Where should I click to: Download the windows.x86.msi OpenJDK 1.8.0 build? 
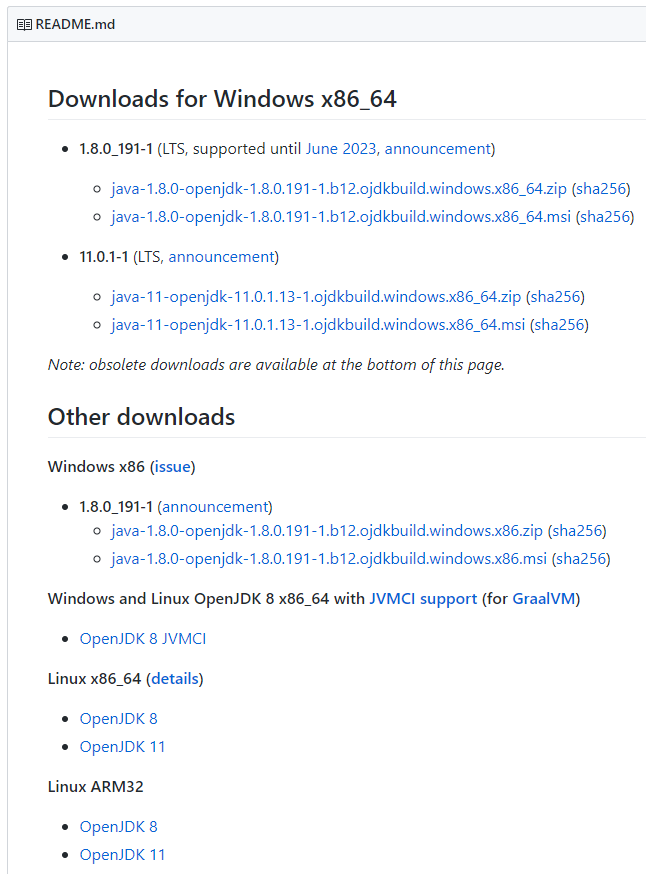coord(329,559)
